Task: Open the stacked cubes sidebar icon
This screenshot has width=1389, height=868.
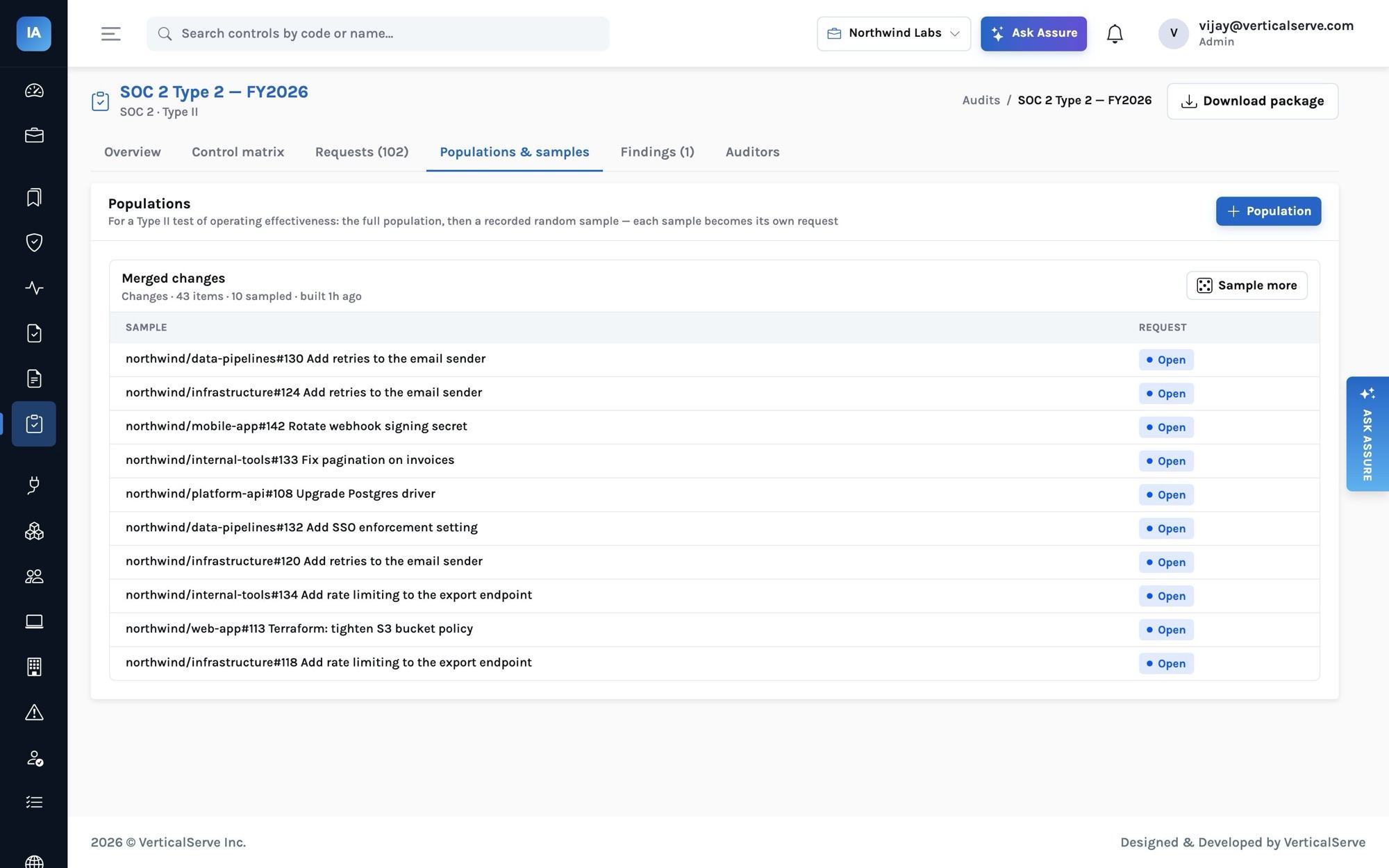Action: coord(34,531)
